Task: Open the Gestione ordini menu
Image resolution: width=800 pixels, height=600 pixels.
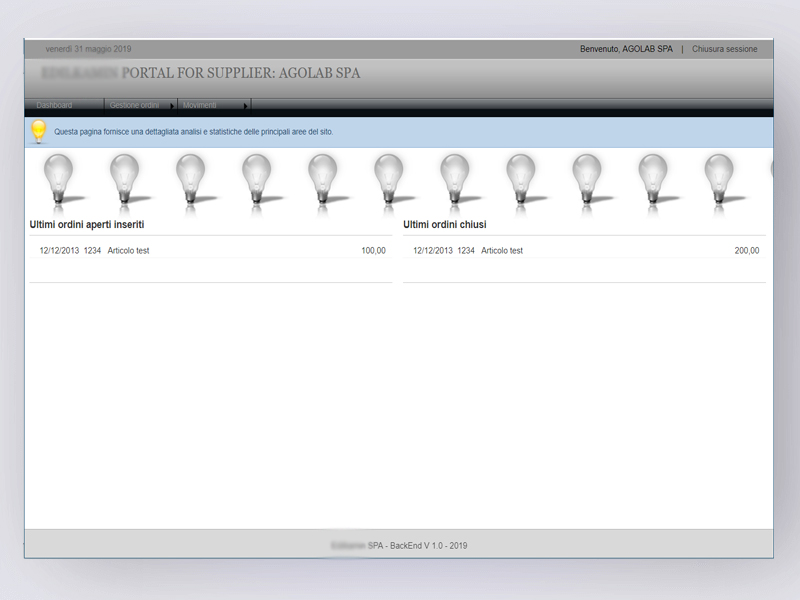Action: tap(134, 105)
